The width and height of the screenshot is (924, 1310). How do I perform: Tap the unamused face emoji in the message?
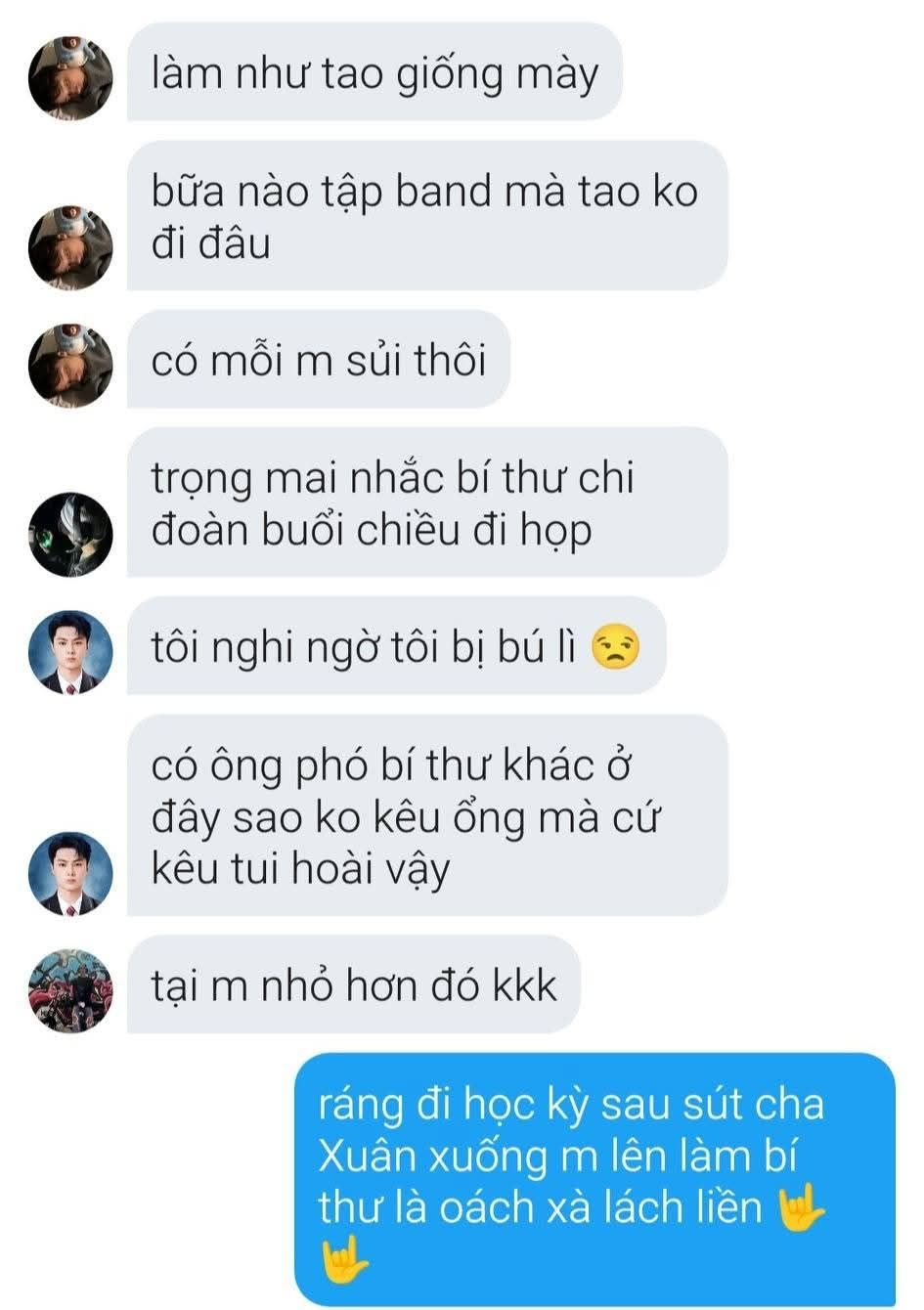tap(616, 647)
